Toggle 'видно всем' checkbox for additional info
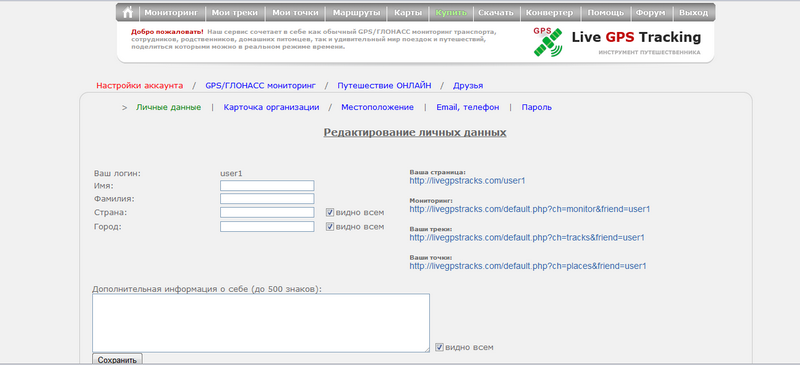 click(439, 347)
